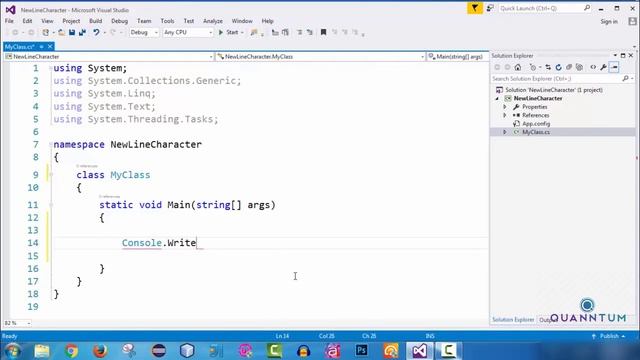640x360 pixels.
Task: Click Sync with Active Document icon
Action: (548, 67)
